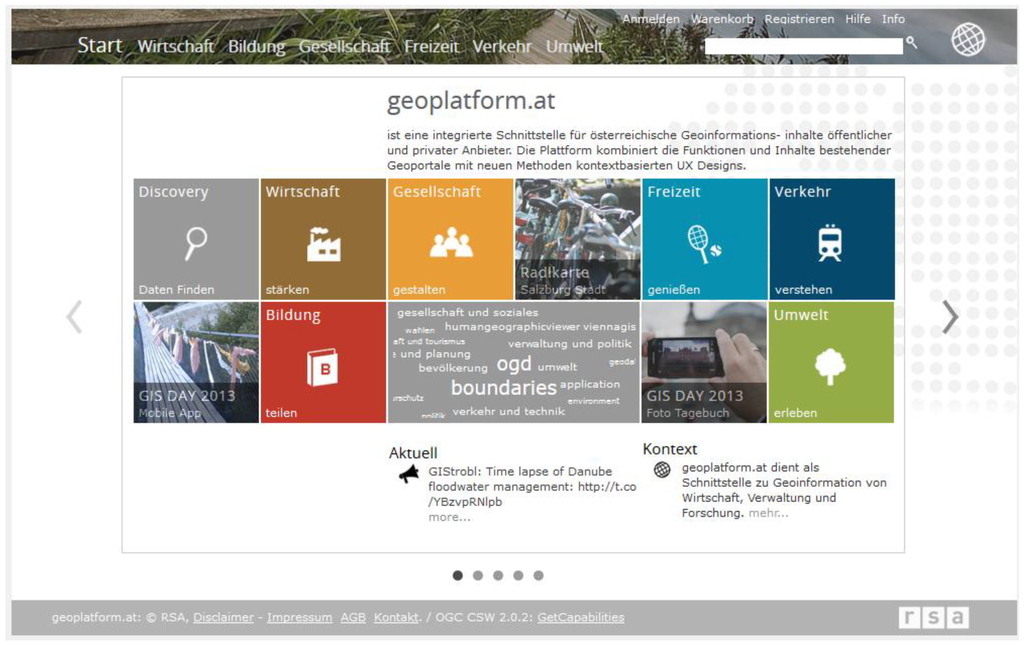The height and width of the screenshot is (645, 1024).
Task: Click the Verkehr train icon tile
Action: pyautogui.click(x=831, y=240)
